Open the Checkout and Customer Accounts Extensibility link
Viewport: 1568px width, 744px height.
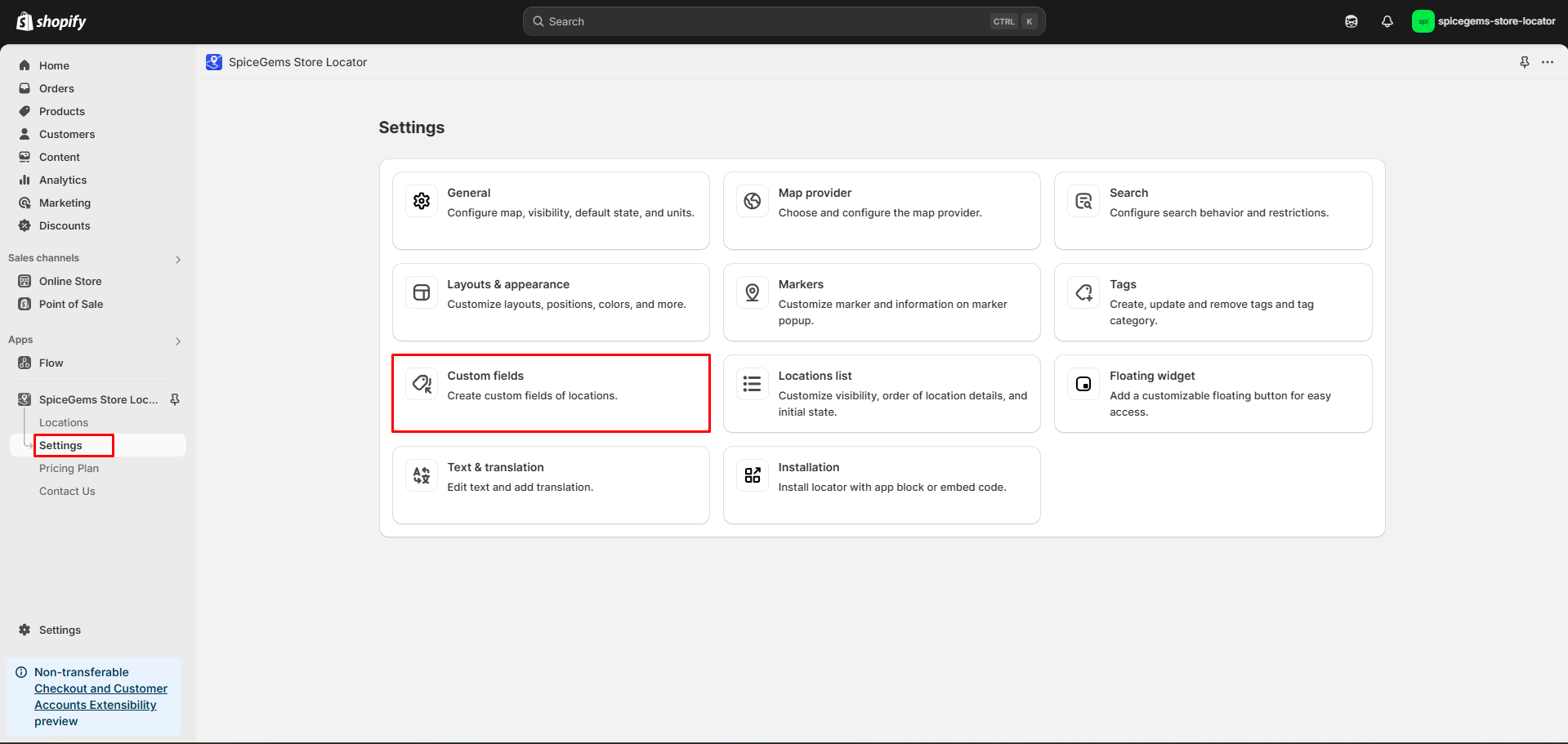click(101, 697)
